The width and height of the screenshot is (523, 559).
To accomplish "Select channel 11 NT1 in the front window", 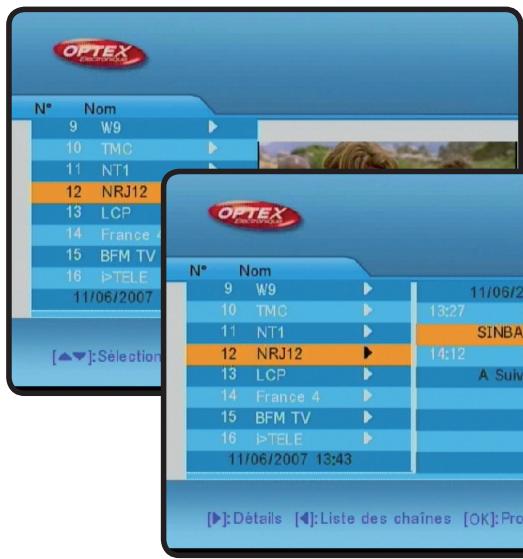I will [299, 333].
